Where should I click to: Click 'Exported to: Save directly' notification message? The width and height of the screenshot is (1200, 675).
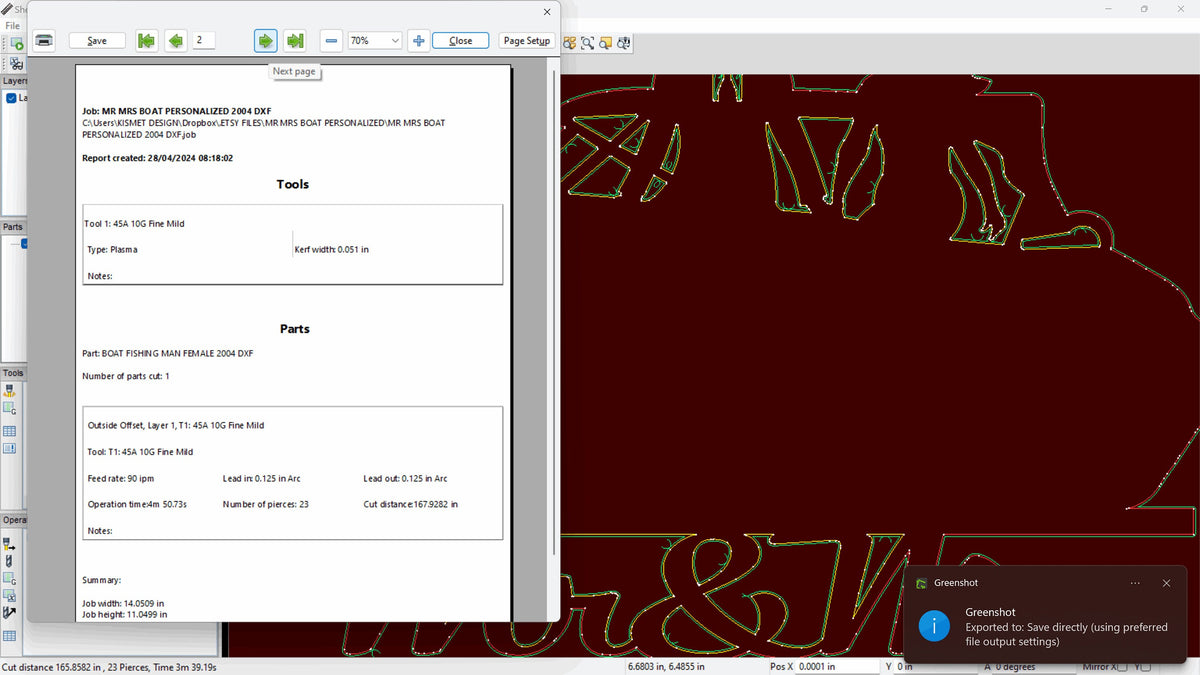1066,634
